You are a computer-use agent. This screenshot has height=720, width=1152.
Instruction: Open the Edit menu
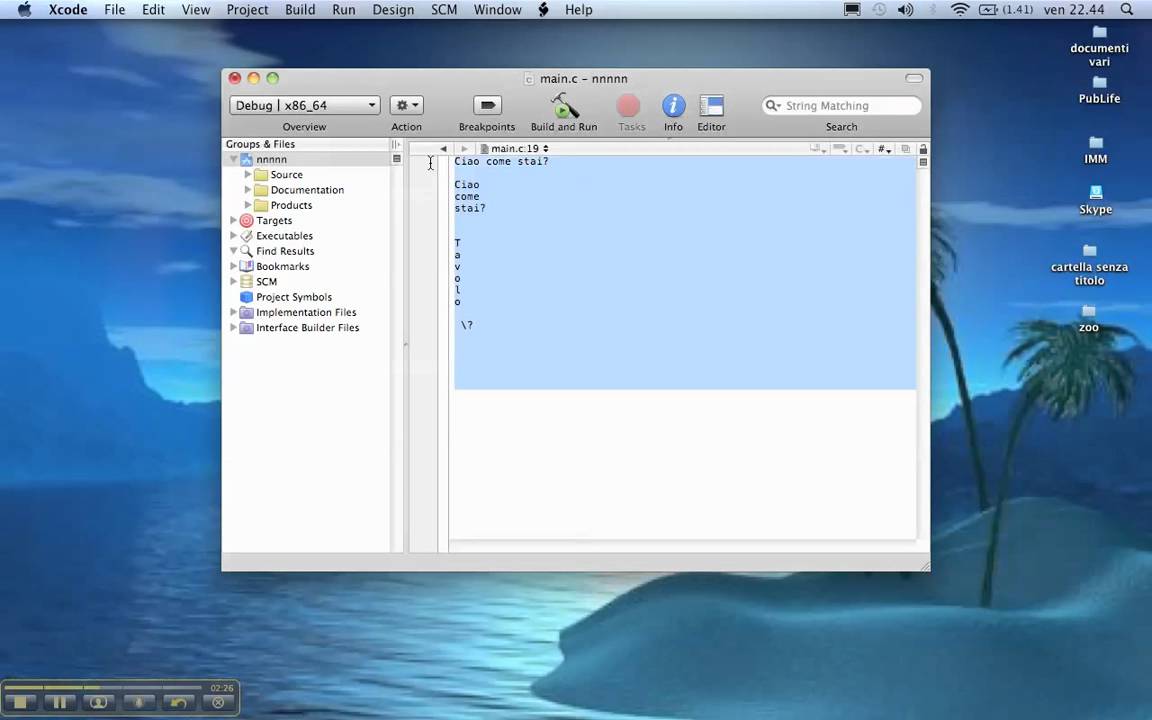(153, 10)
